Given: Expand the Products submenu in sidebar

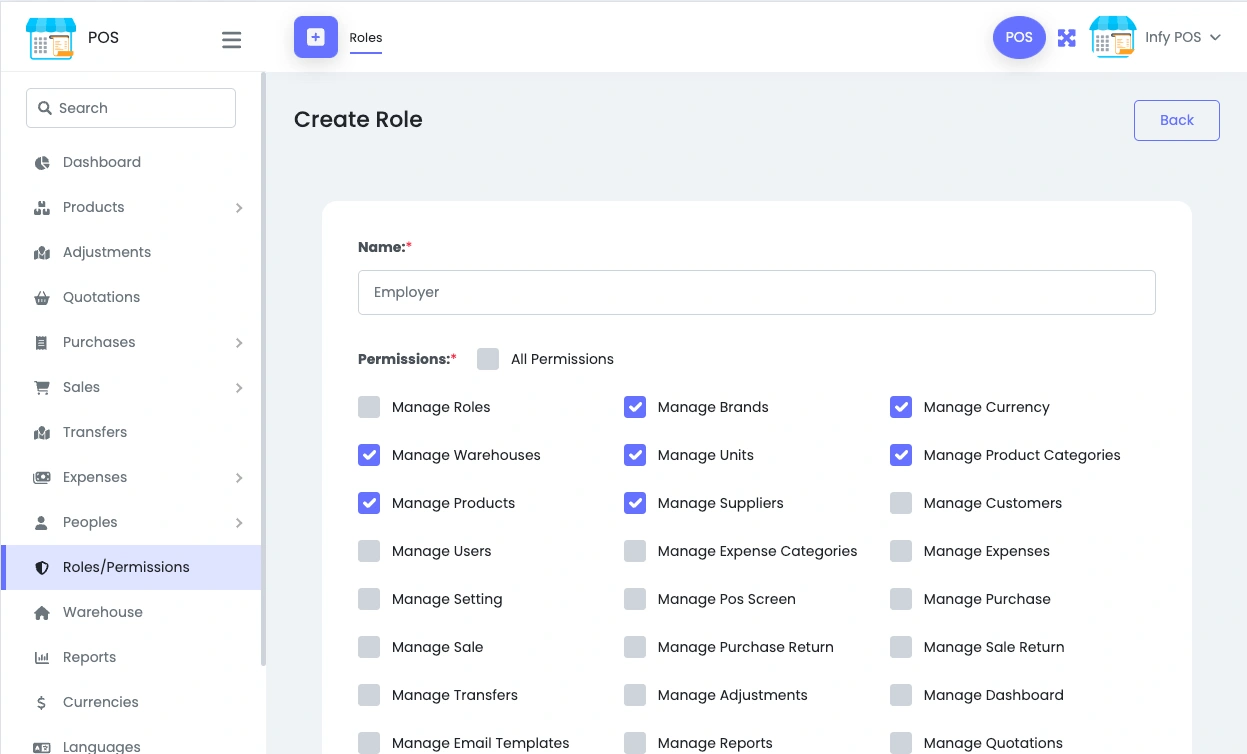Looking at the screenshot, I should click(x=239, y=208).
